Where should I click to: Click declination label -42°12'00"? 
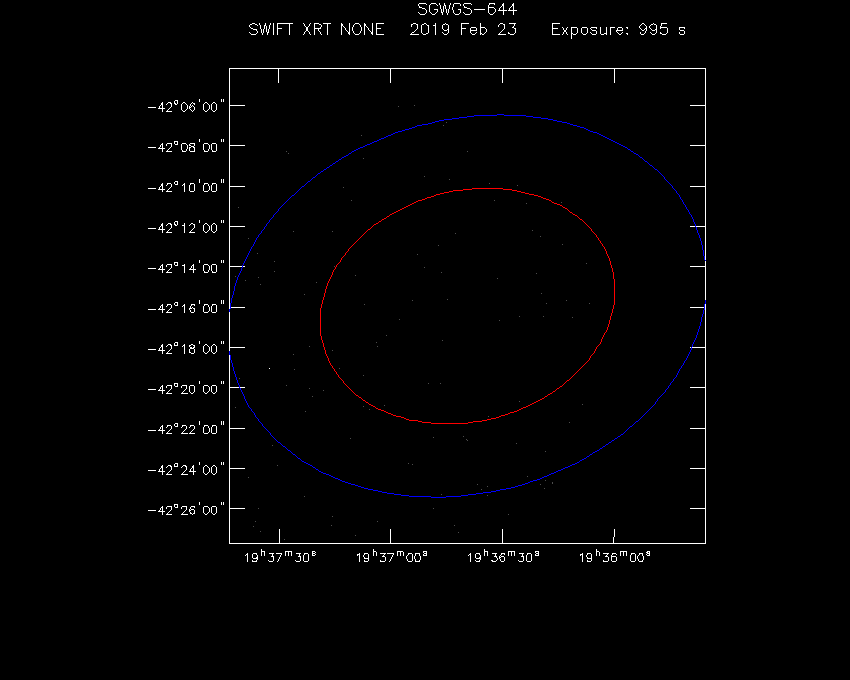pyautogui.click(x=186, y=227)
